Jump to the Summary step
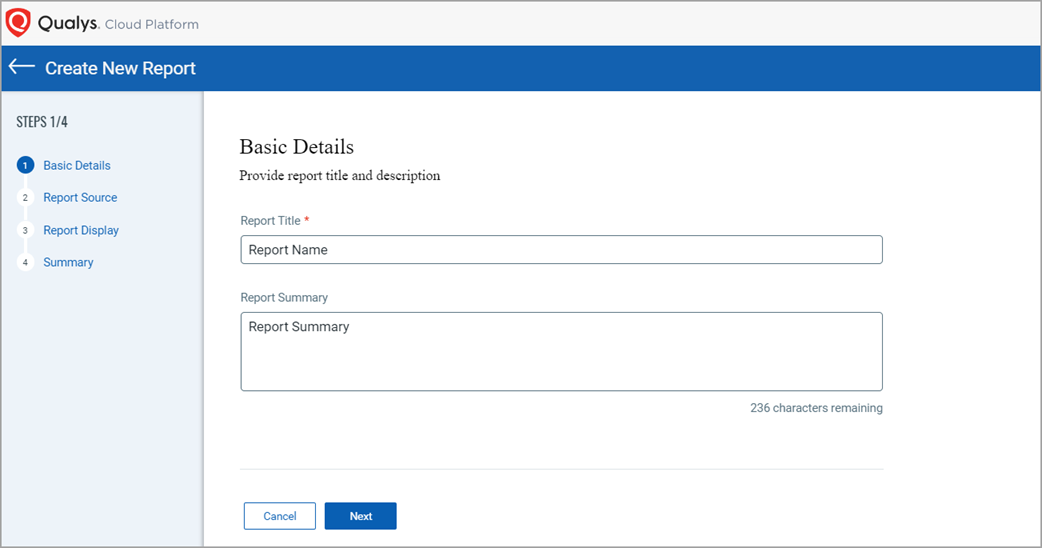This screenshot has width=1042, height=548. pos(68,262)
